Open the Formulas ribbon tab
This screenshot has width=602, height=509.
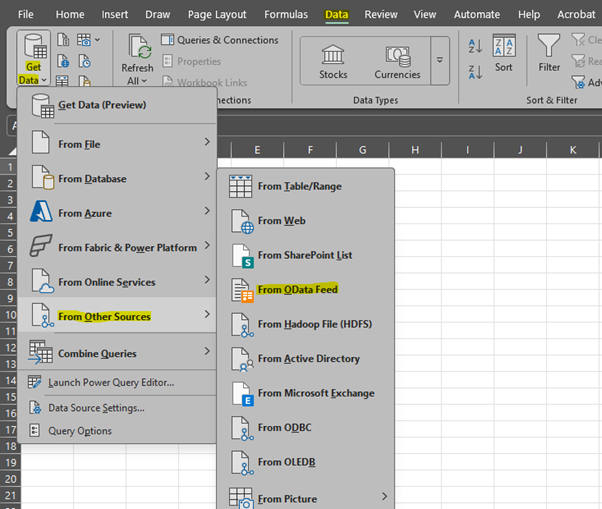tap(286, 15)
